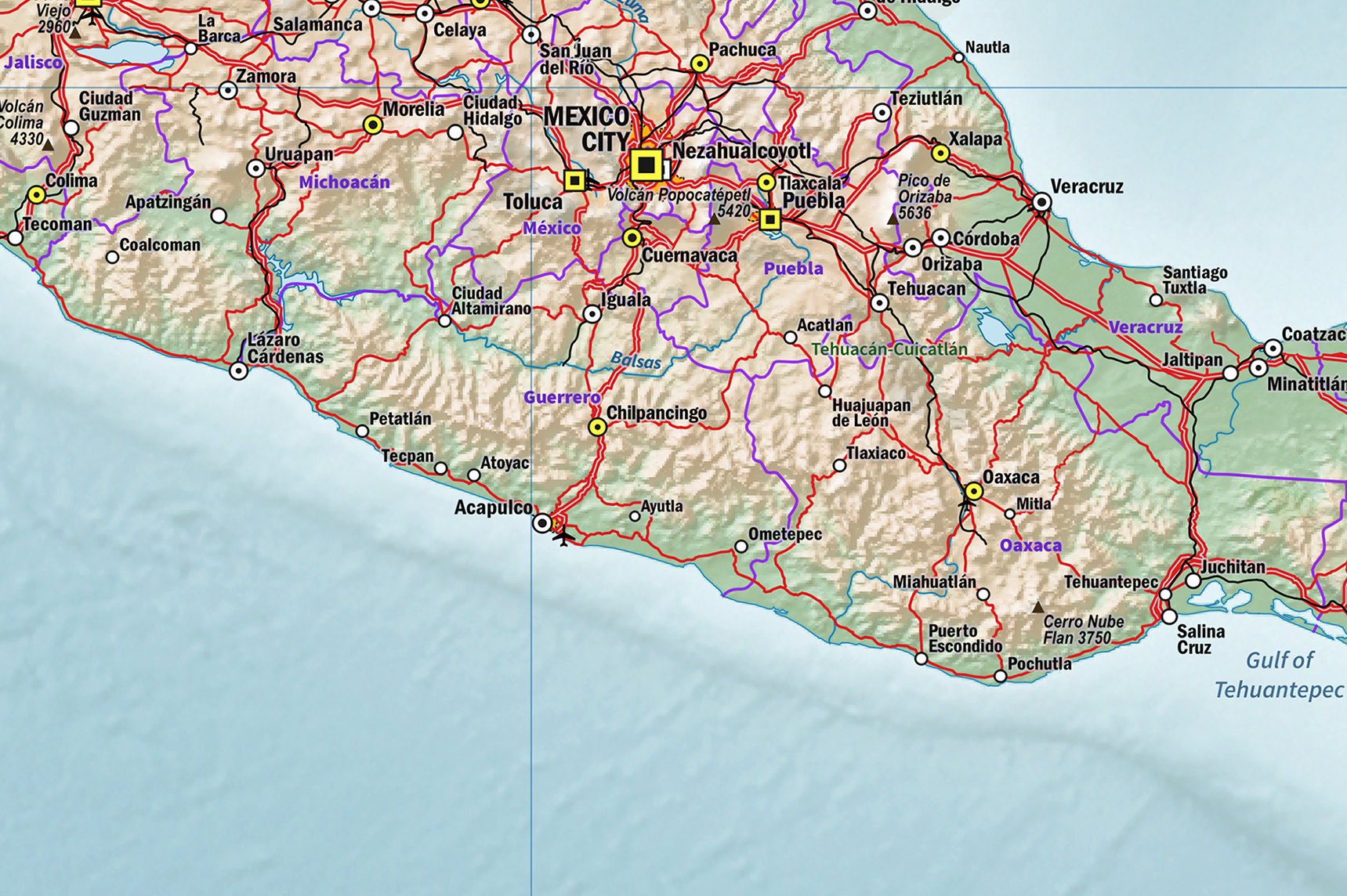Select the Gulf of Tehuantepec label
This screenshot has width=1347, height=896.
[x=1279, y=675]
